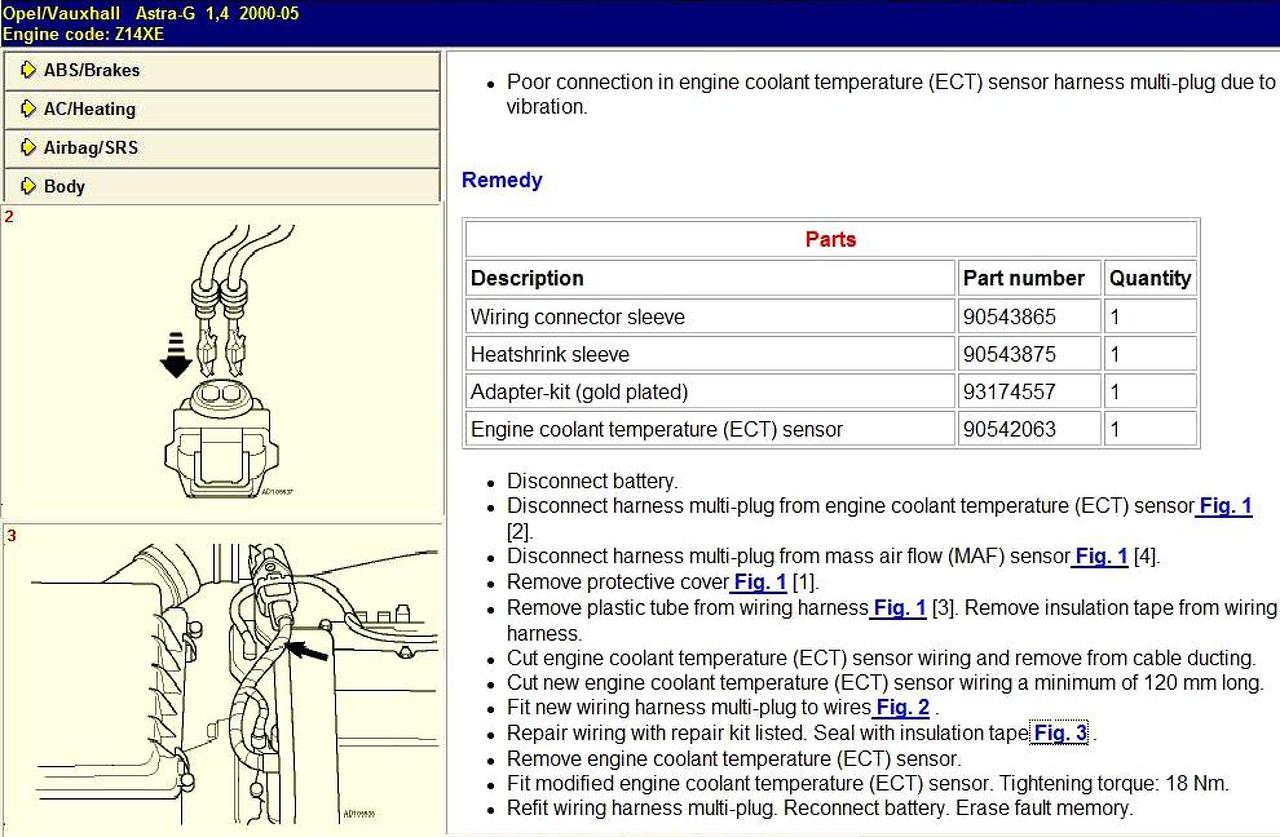Click the 'remove from cable ducting' step
Screen dimensions: 1280x837
881,658
